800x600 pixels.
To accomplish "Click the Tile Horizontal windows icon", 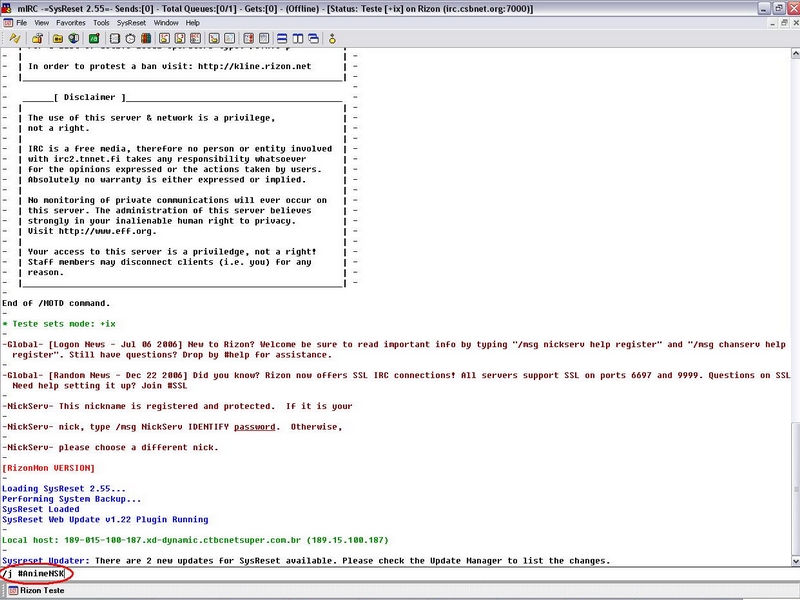I will tap(283, 38).
